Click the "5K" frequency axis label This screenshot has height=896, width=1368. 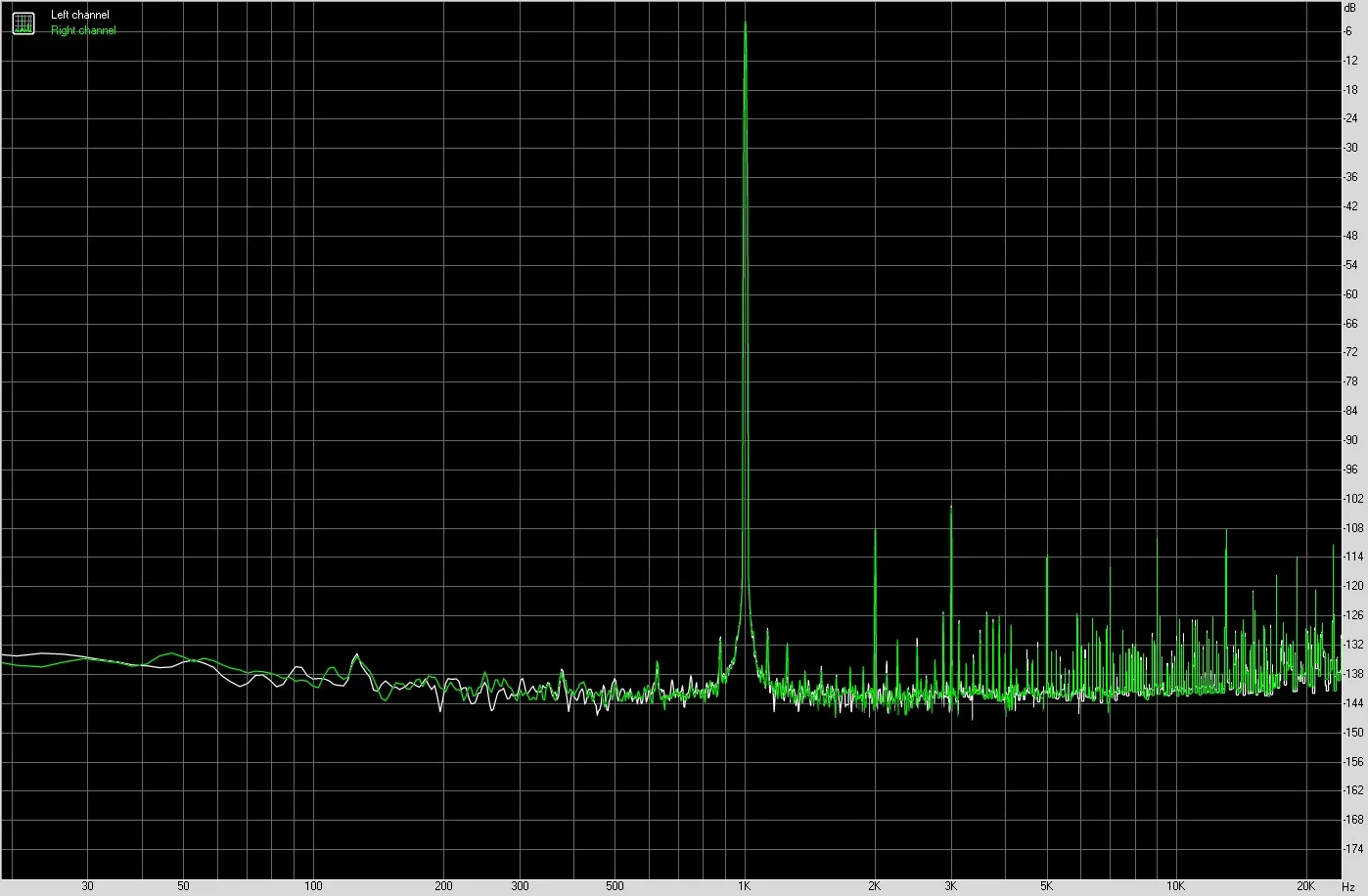click(x=1047, y=886)
